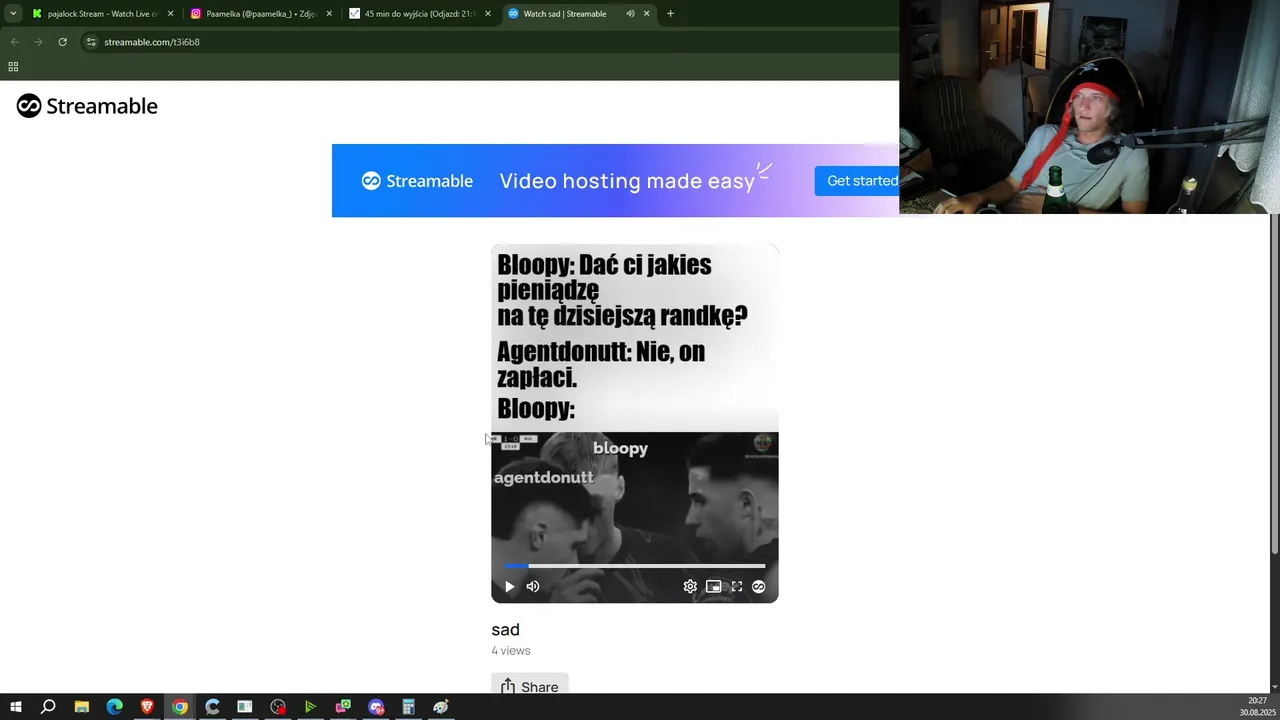Open the green play arrow app on taskbar
1280x720 pixels.
coord(310,707)
